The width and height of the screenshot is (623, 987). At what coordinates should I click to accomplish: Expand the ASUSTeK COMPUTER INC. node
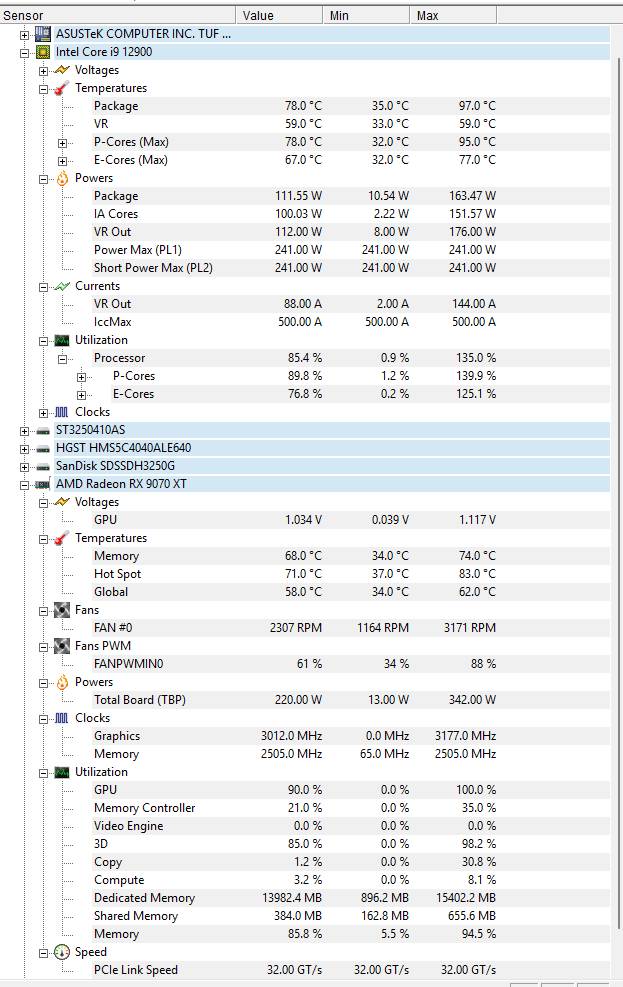pos(25,35)
